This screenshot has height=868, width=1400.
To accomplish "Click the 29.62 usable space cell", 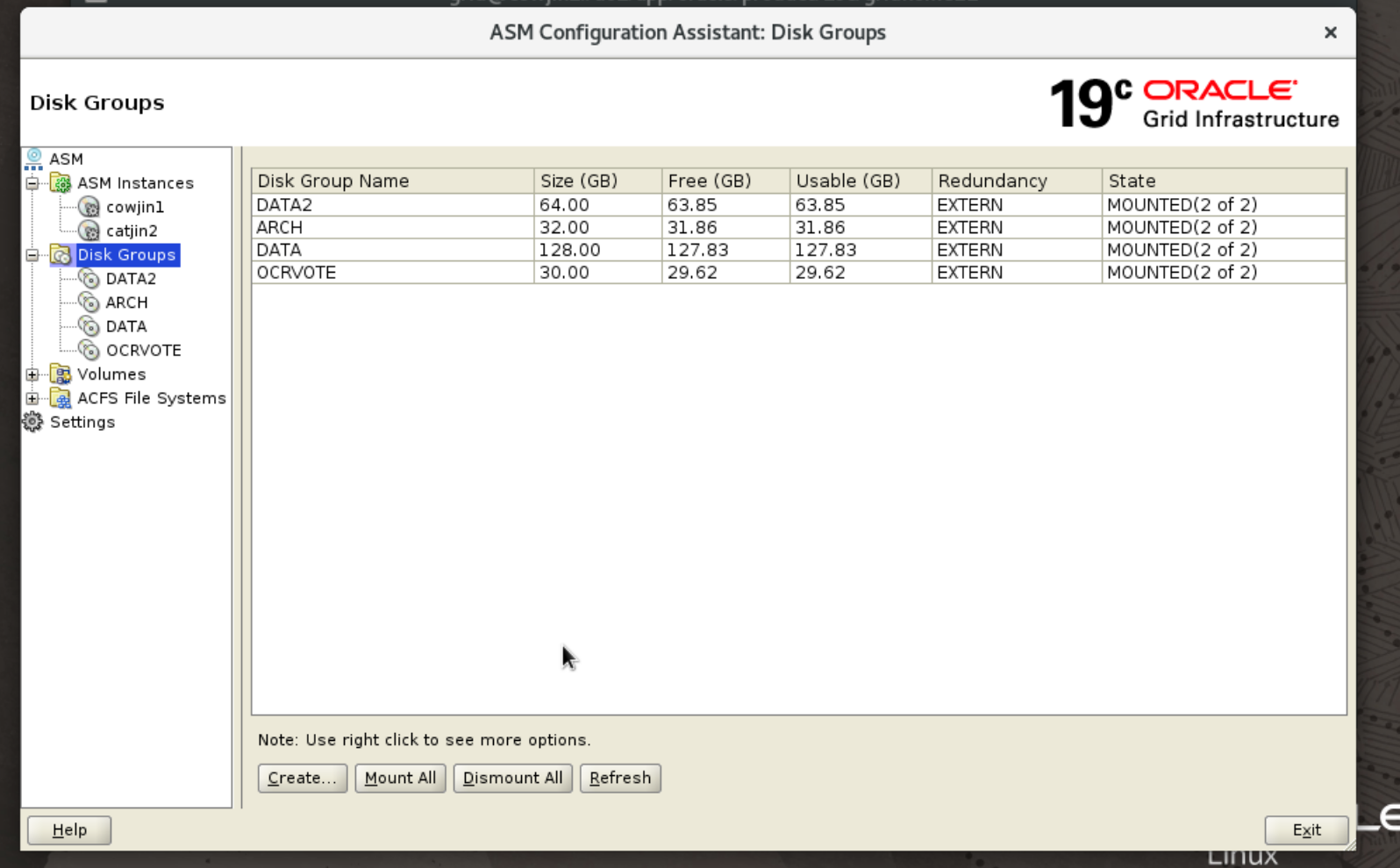I will (861, 273).
